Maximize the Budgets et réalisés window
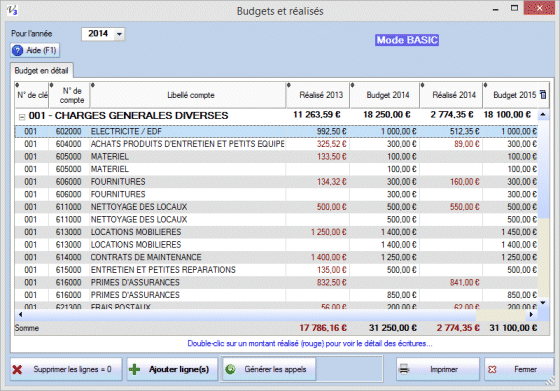 pos(514,8)
